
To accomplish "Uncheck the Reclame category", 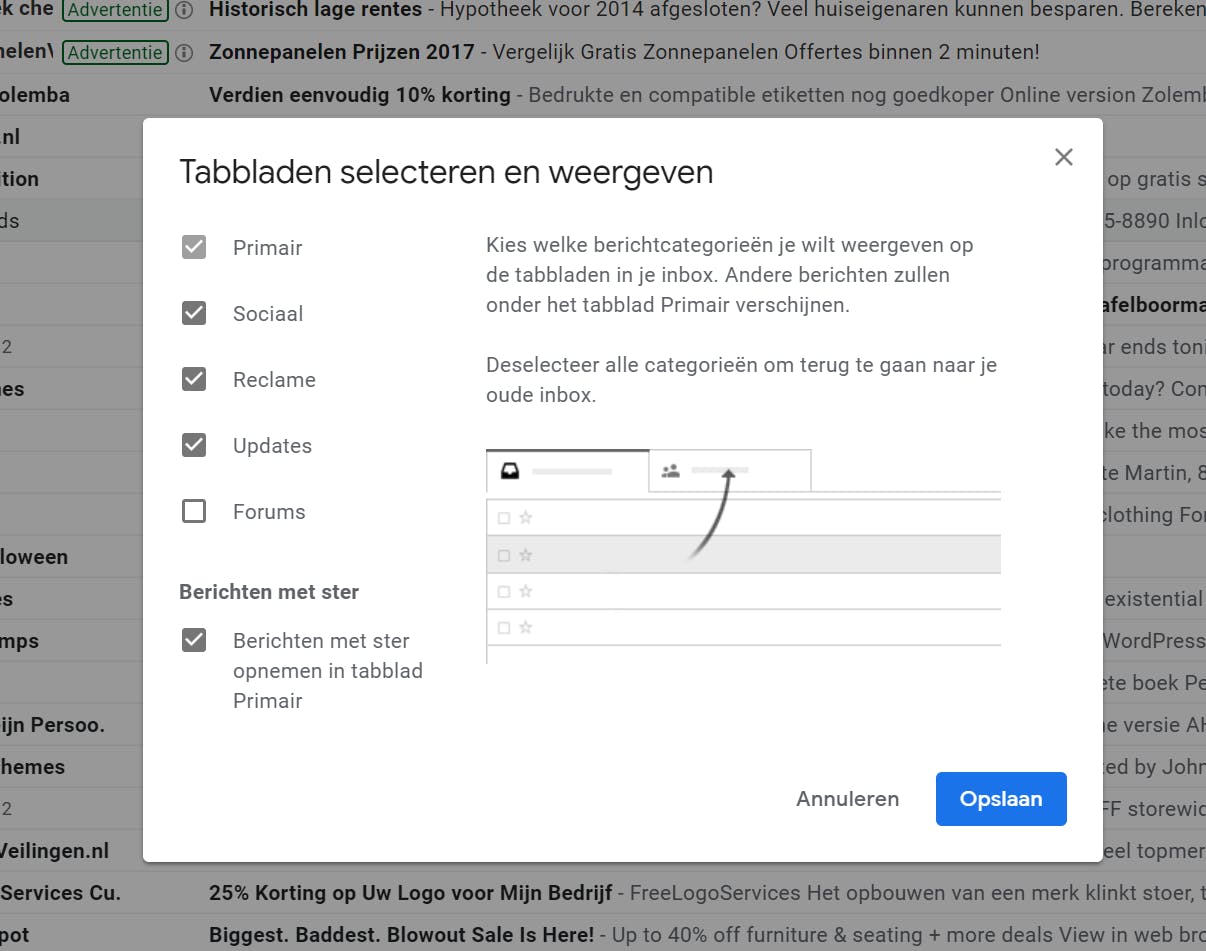I will (x=194, y=379).
